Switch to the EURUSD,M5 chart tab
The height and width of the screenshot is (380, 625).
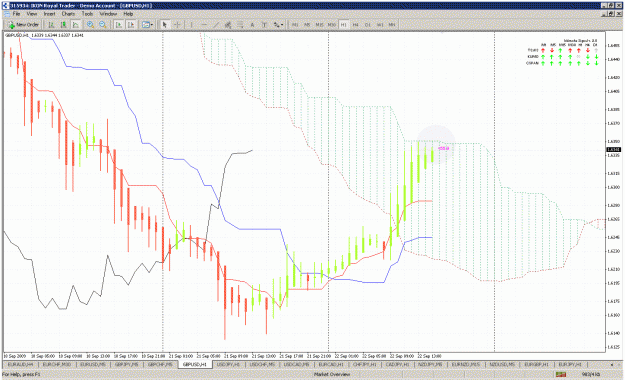point(93,364)
